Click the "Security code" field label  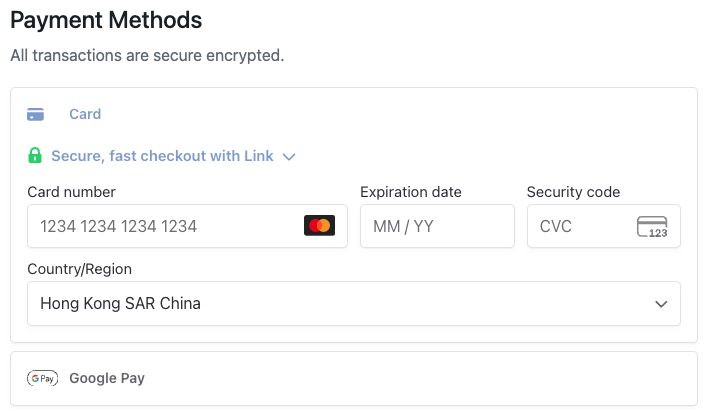pyautogui.click(x=573, y=192)
